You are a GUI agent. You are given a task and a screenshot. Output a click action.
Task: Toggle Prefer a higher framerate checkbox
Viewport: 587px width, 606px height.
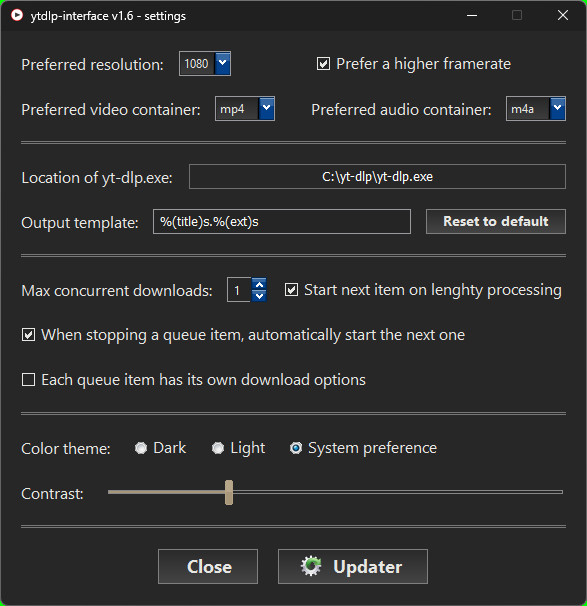pos(323,64)
